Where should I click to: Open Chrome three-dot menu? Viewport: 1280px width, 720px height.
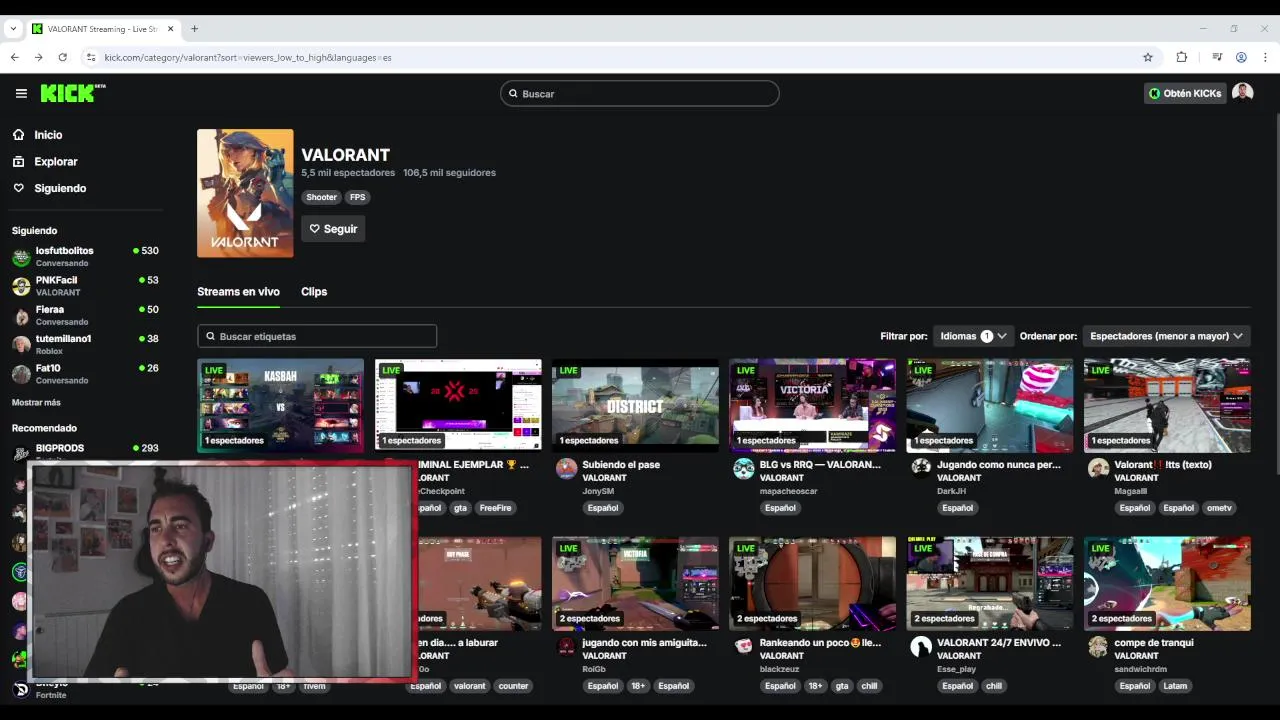(x=1265, y=57)
